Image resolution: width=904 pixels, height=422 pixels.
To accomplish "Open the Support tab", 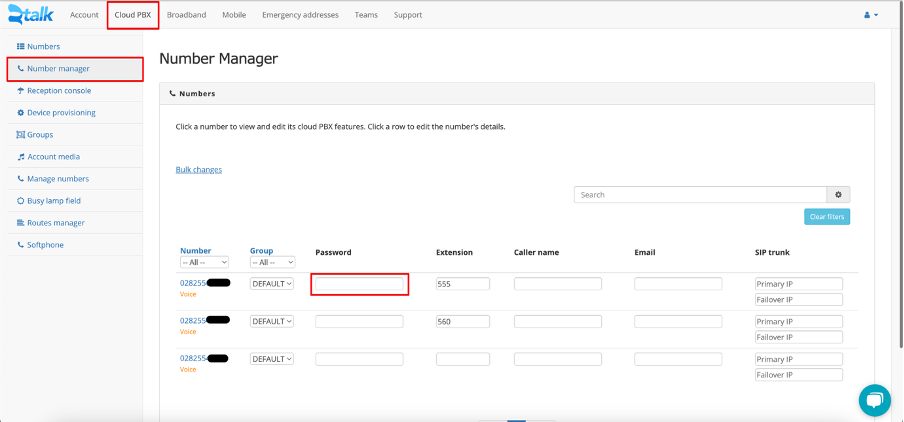I will 408,15.
